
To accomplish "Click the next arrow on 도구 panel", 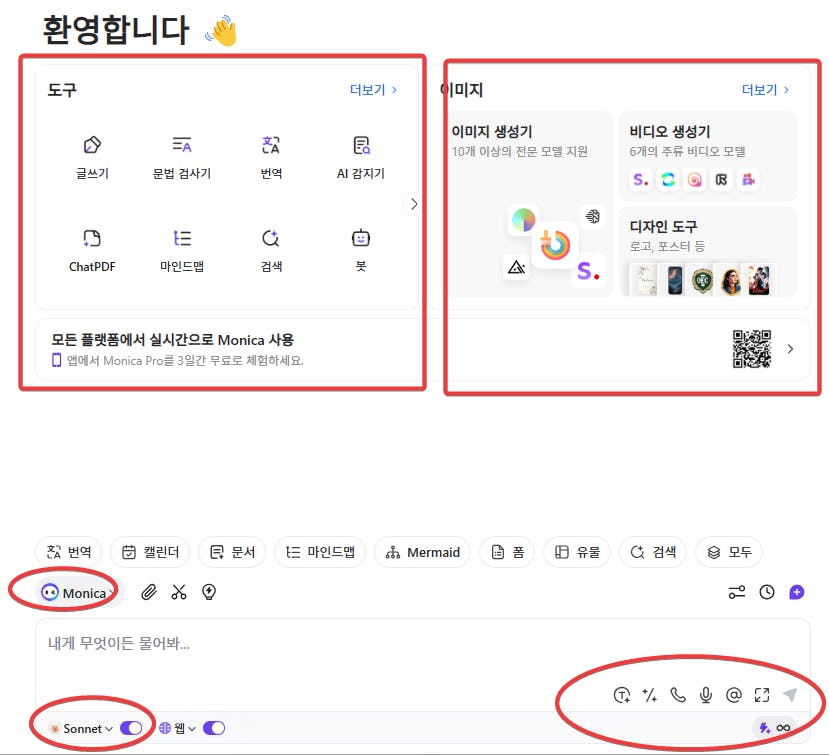I will coord(413,204).
